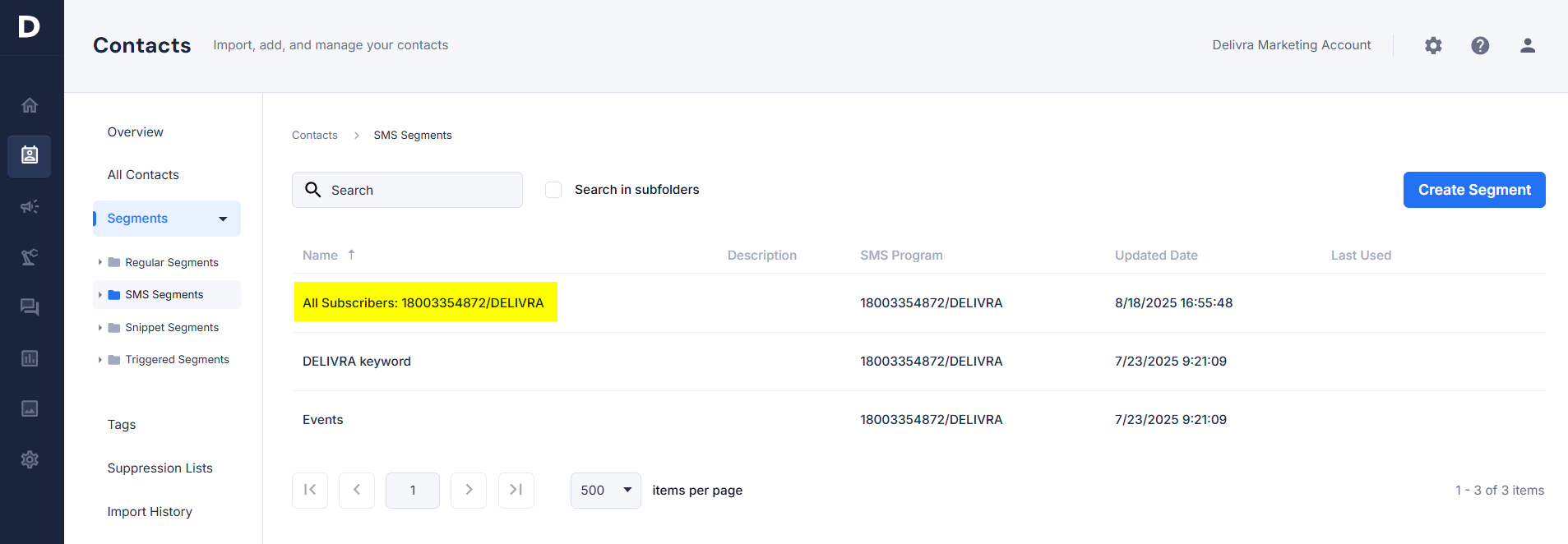Expand the Triggered Segments folder arrow
The height and width of the screenshot is (544, 1568).
click(x=99, y=360)
